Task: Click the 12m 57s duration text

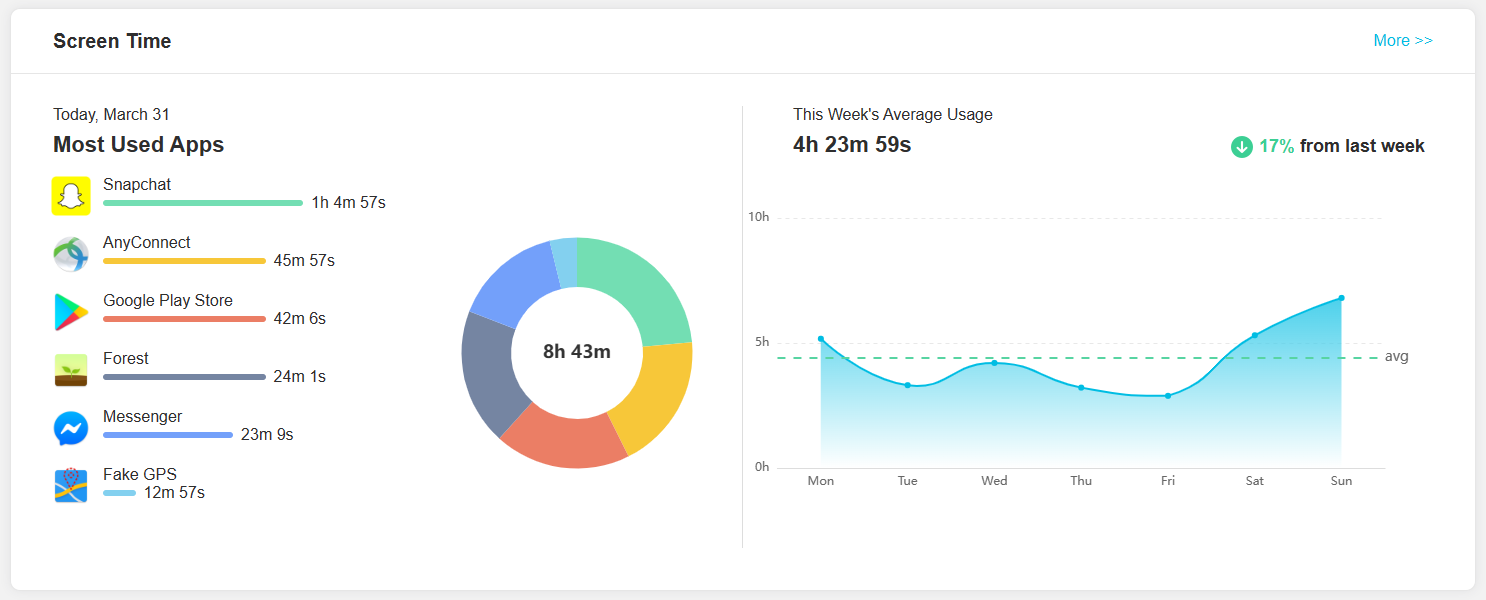Action: pyautogui.click(x=174, y=493)
